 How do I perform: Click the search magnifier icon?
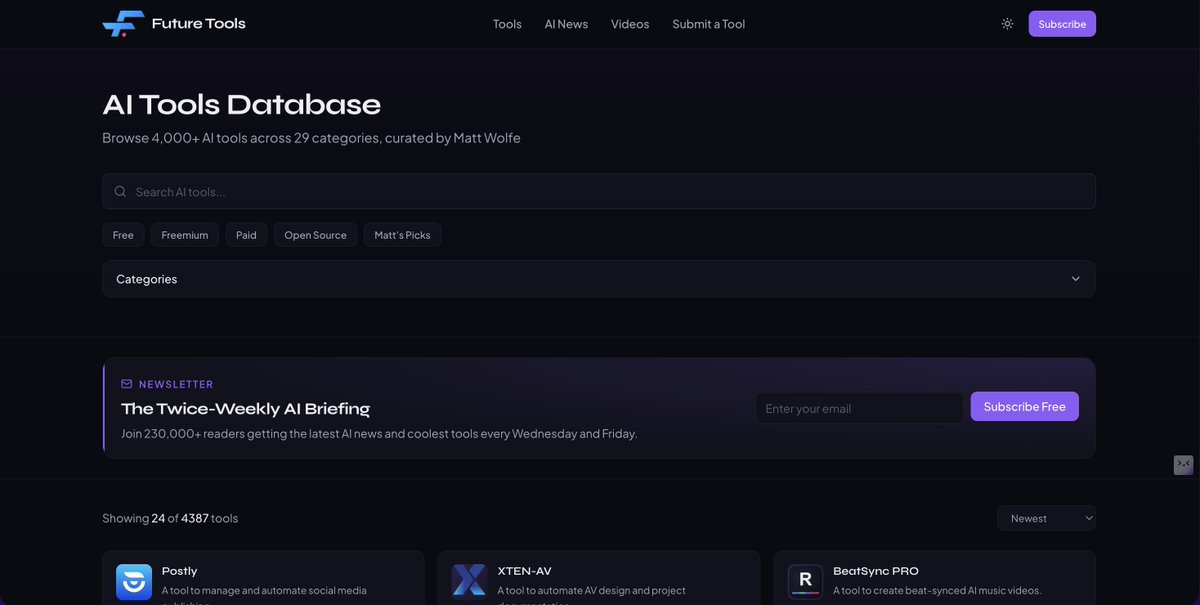[120, 191]
